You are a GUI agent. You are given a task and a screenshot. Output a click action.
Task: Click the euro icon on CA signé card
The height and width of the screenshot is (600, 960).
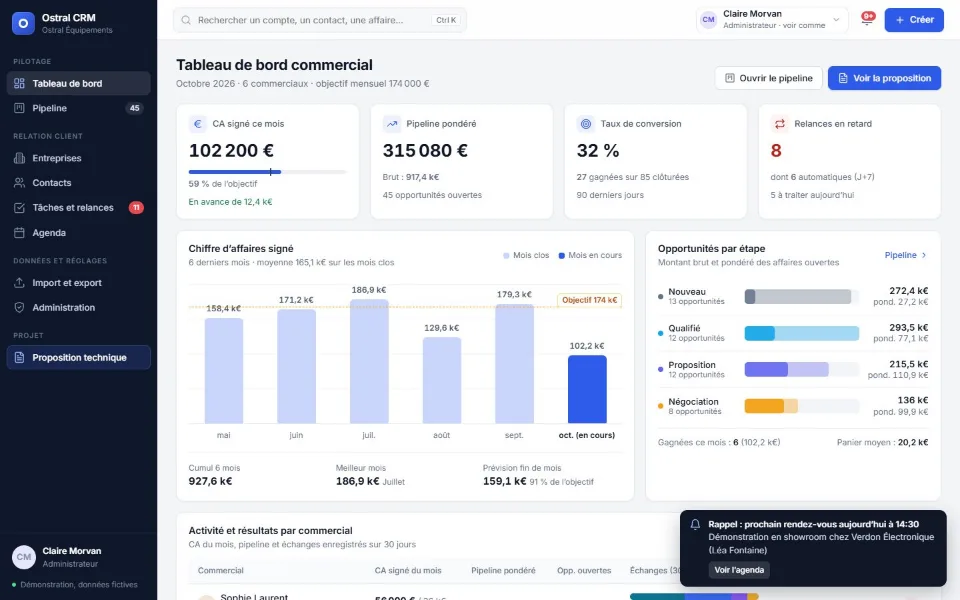[x=197, y=124]
